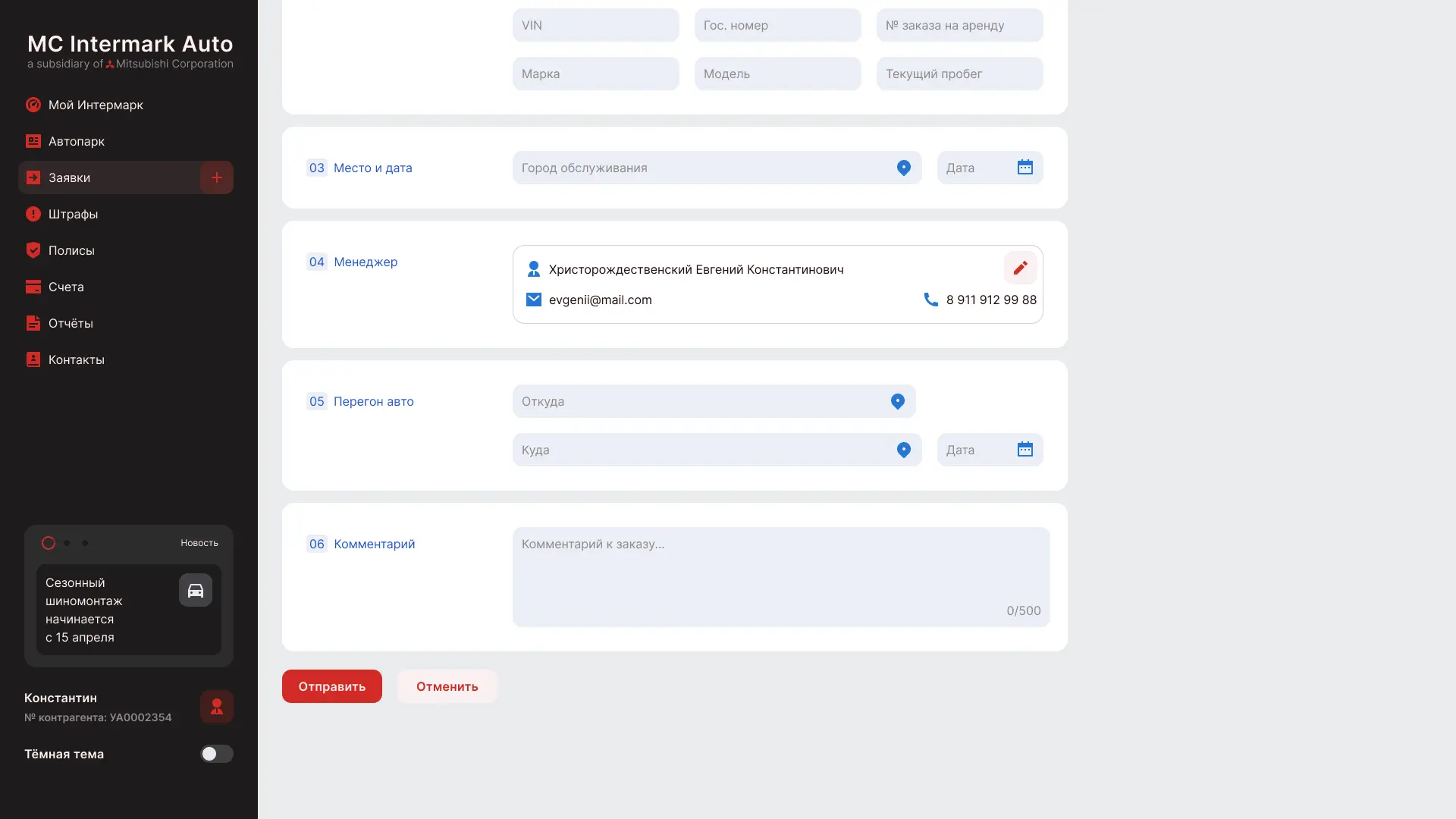Viewport: 1456px width, 819px height.
Task: Click the Текущий пробег input field
Action: (960, 74)
